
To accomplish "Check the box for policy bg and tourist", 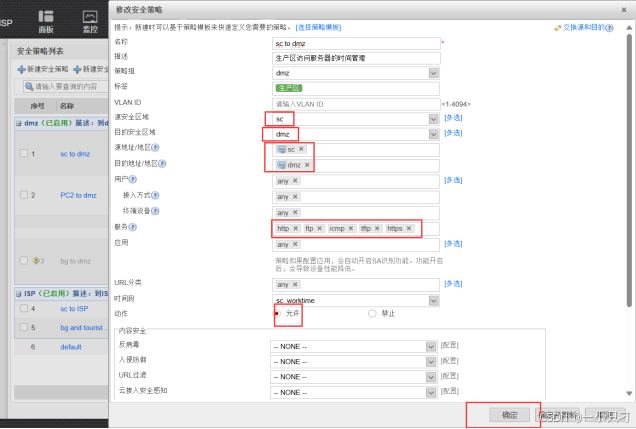I will (x=24, y=327).
